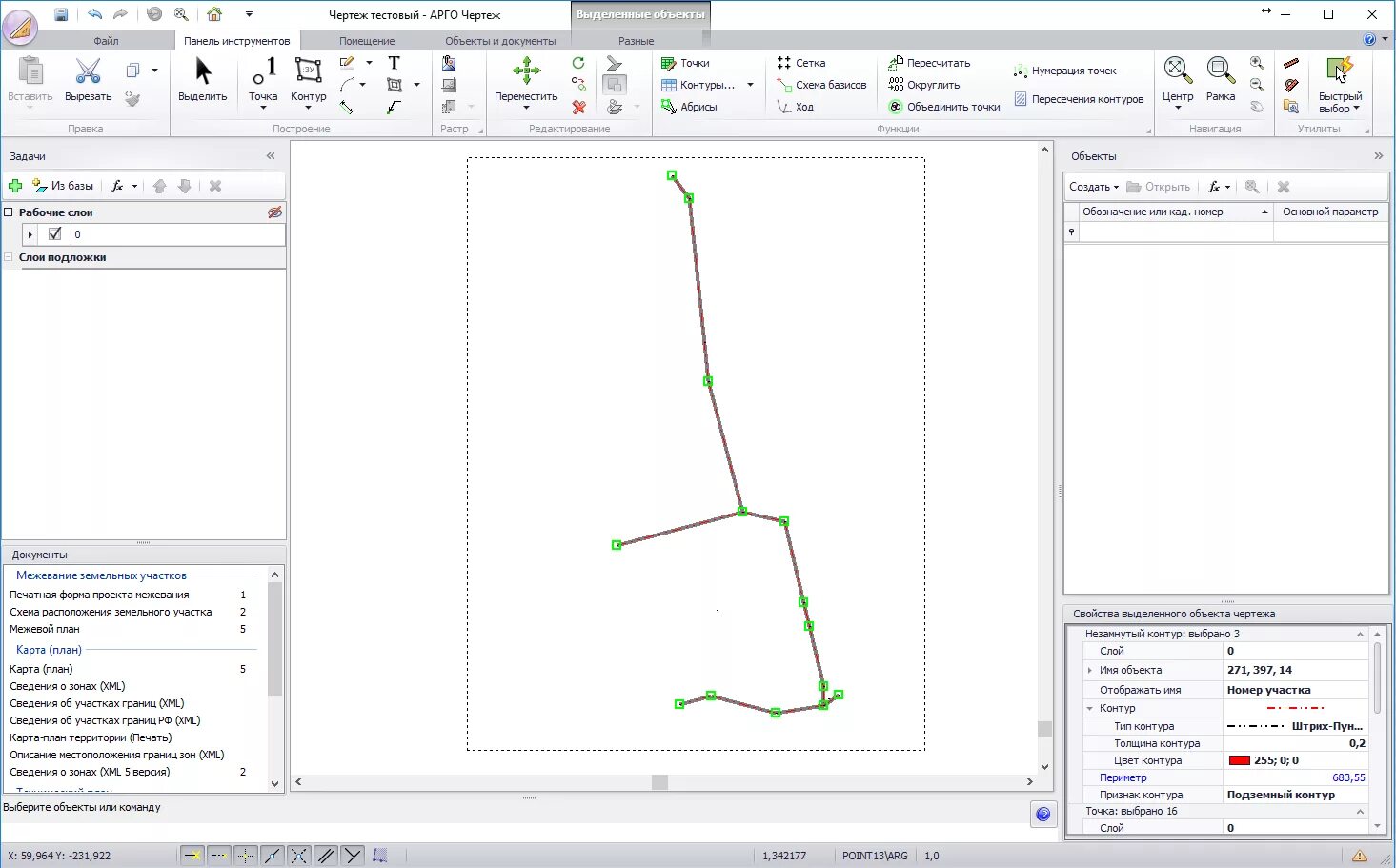This screenshot has height=868, width=1396.
Task: Toggle layer 0 checkbox
Action: coord(54,233)
